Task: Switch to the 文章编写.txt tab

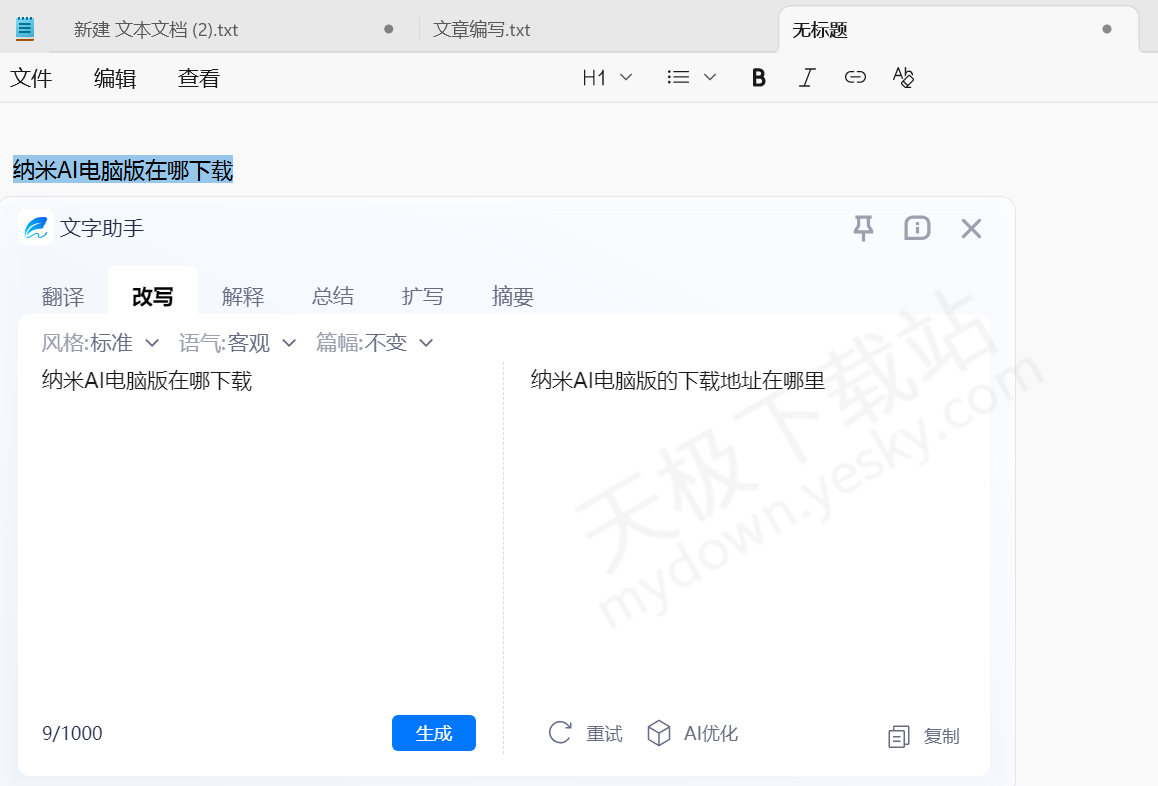Action: (482, 30)
